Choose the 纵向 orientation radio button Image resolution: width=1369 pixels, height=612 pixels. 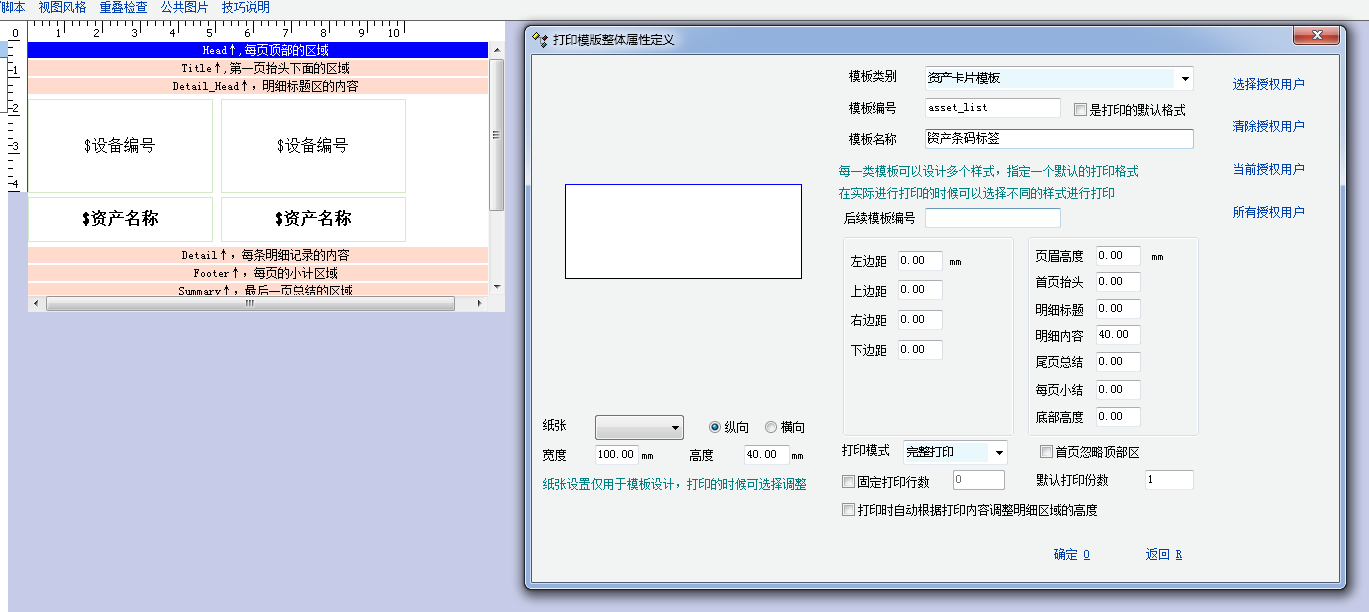pos(715,427)
